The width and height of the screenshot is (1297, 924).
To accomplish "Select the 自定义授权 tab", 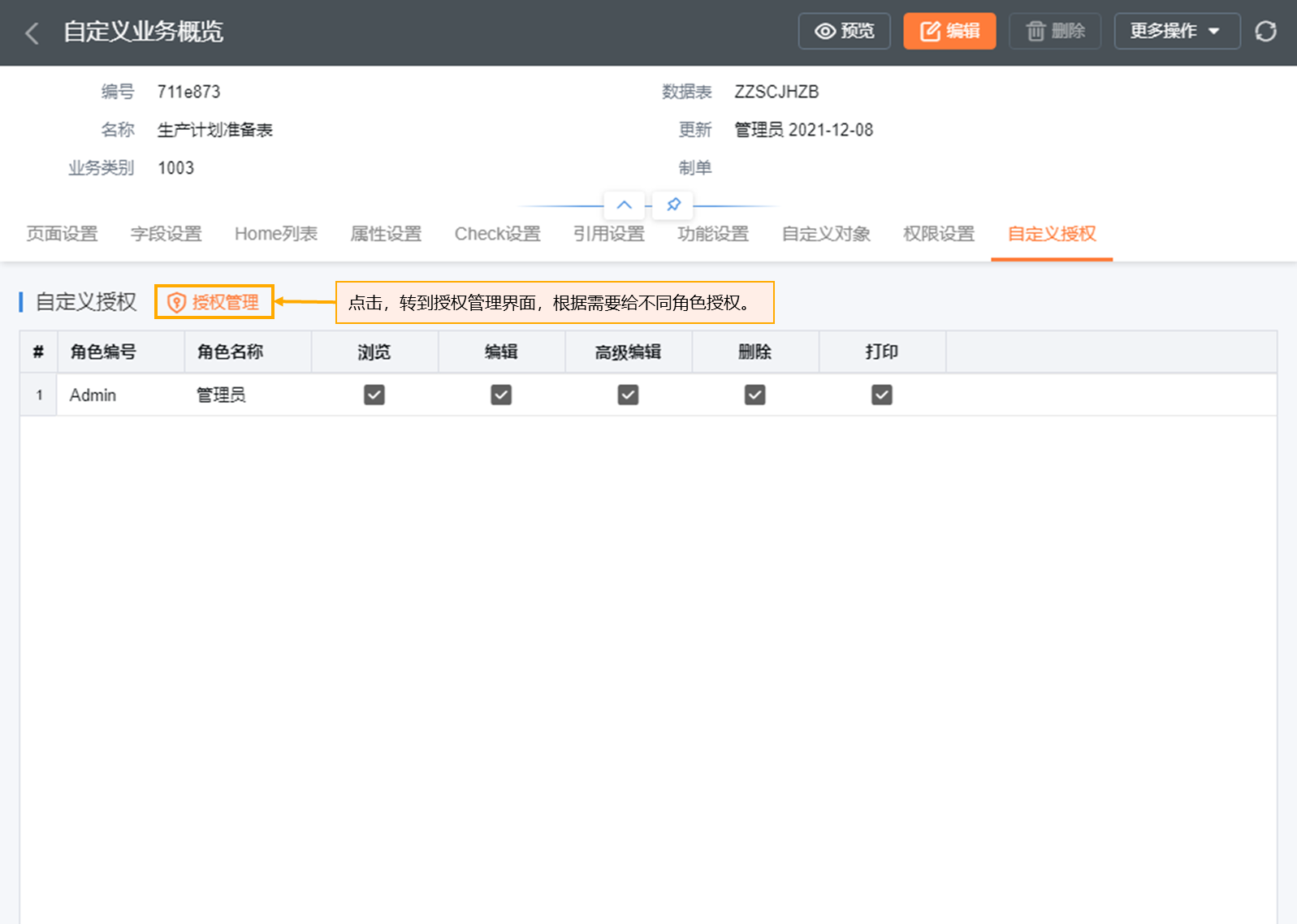I will click(x=1052, y=234).
